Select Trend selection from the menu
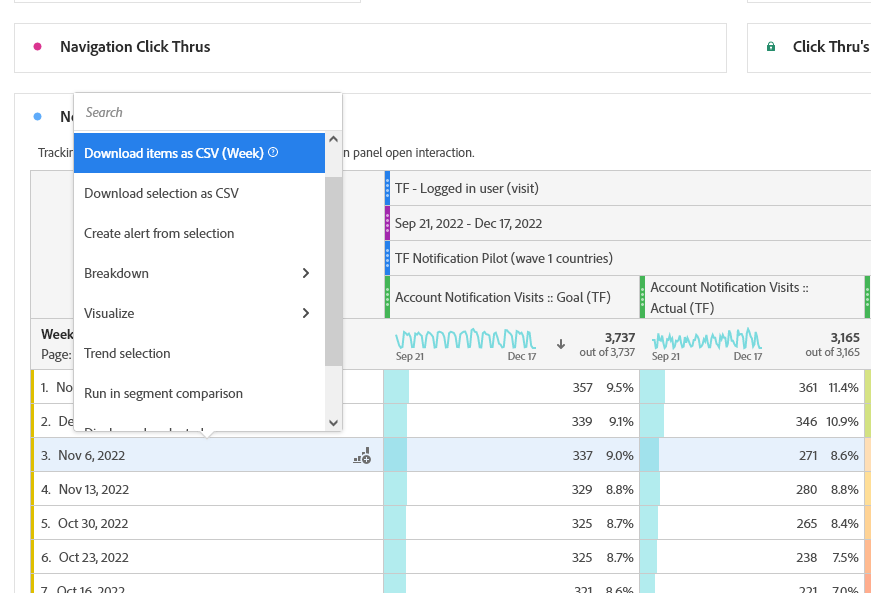This screenshot has width=871, height=593. point(127,353)
